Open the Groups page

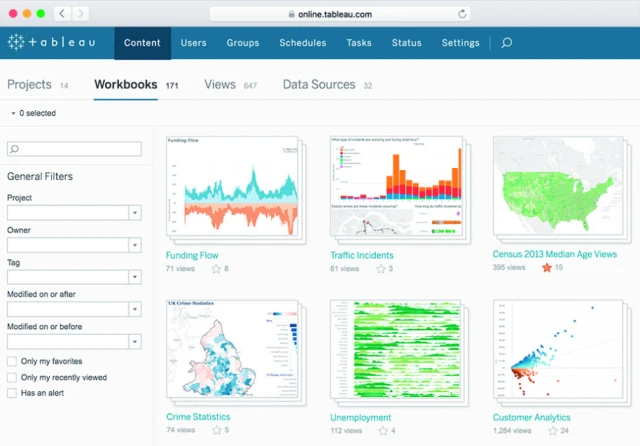pos(243,43)
